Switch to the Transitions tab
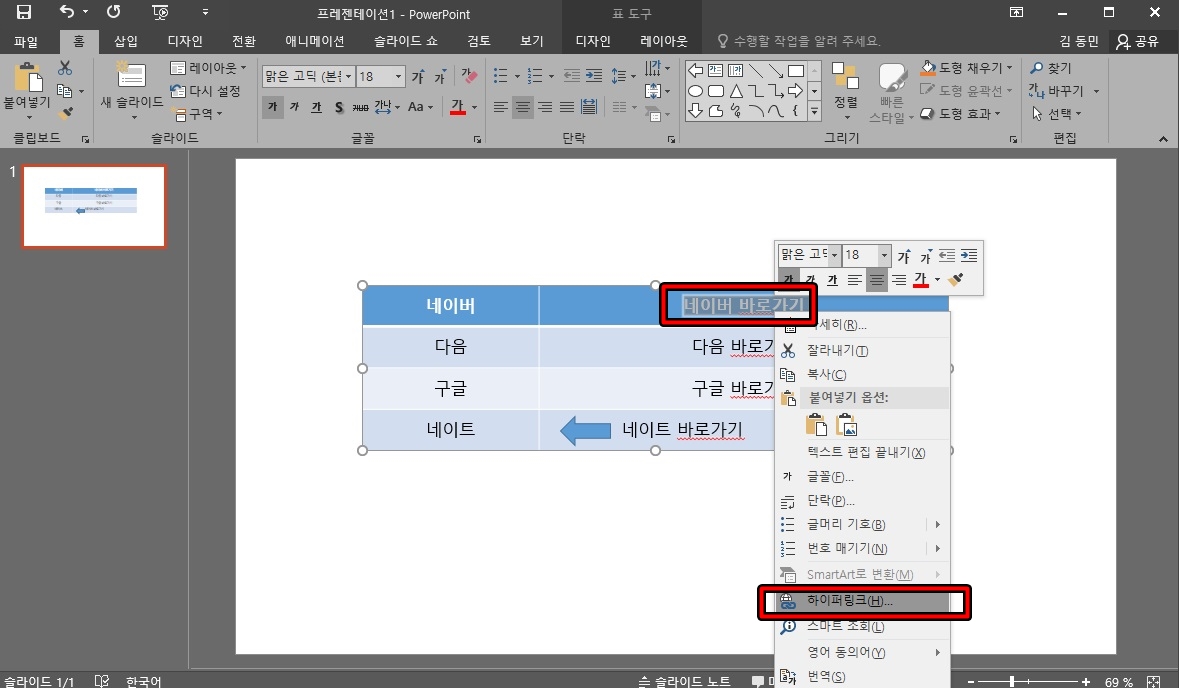 pos(244,41)
